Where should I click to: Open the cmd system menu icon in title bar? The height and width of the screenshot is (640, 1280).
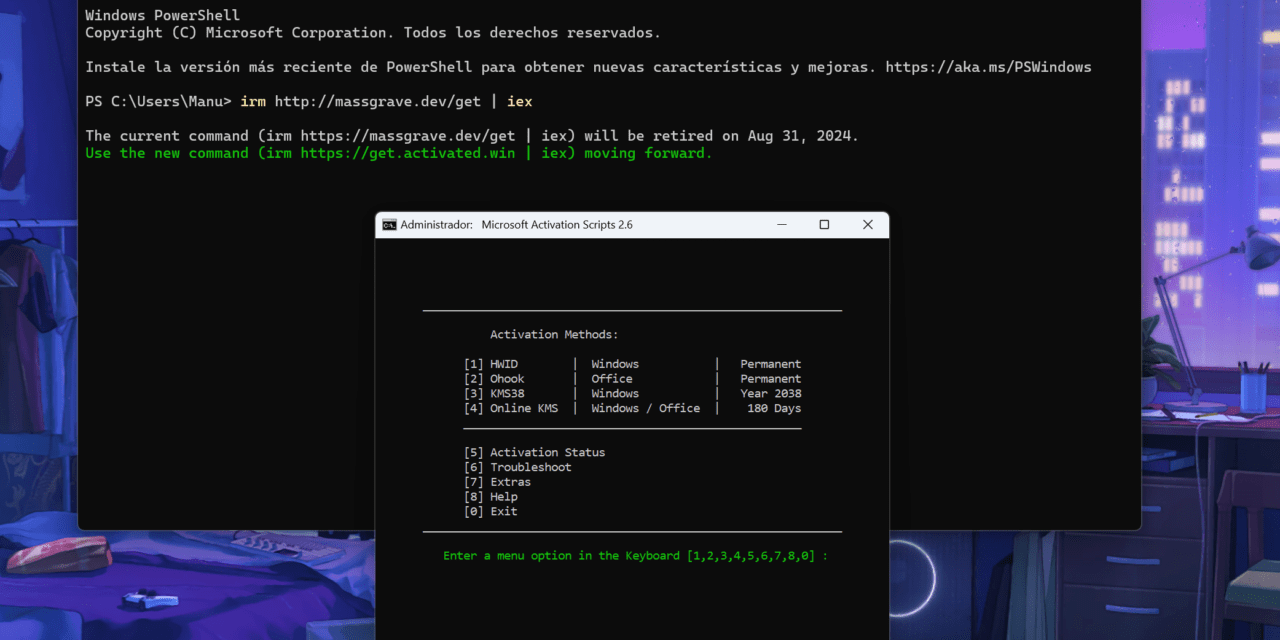point(389,225)
